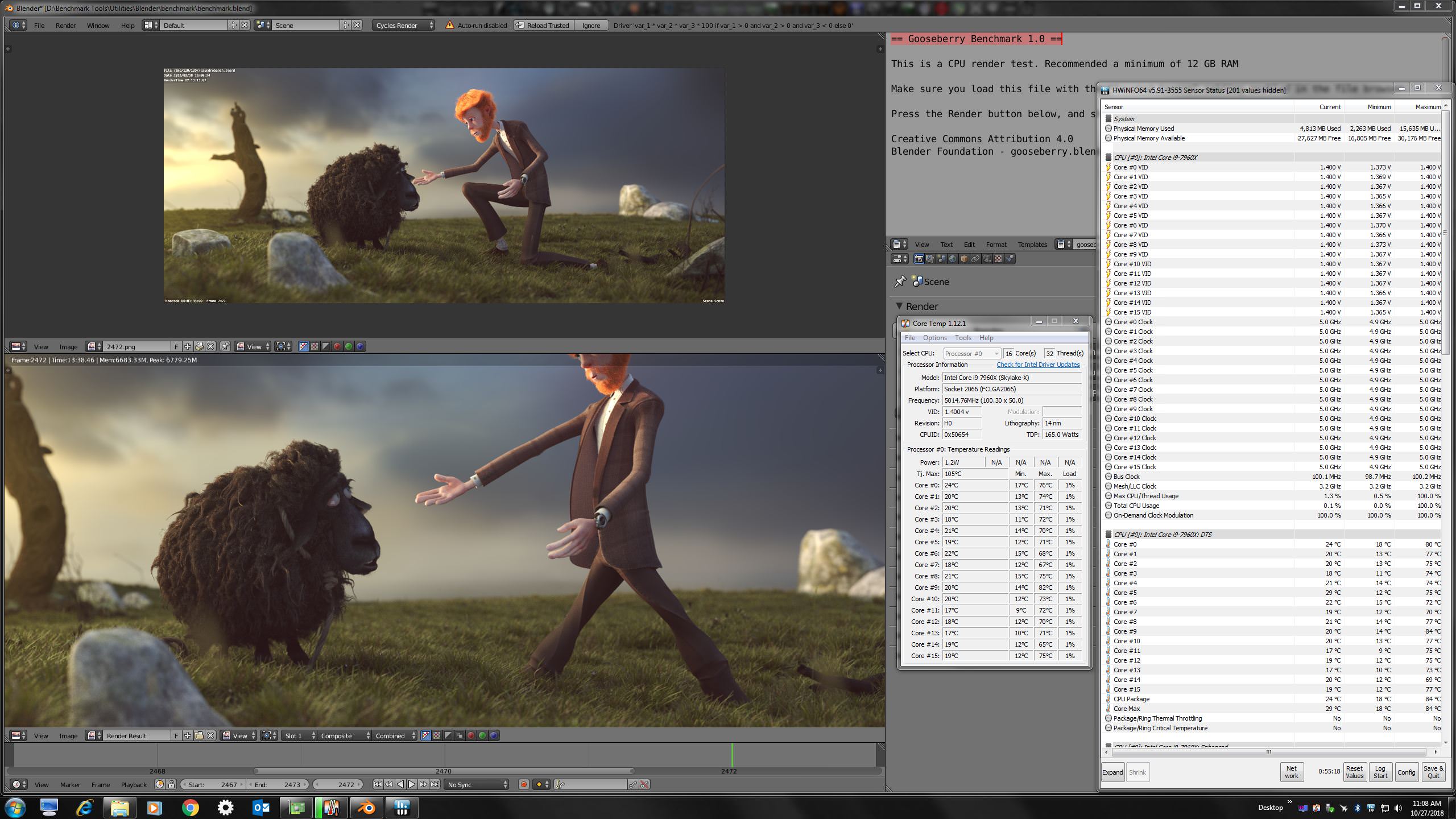This screenshot has height=819, width=1456.
Task: Open the Cycles Render engine dropdown
Action: pos(404,25)
